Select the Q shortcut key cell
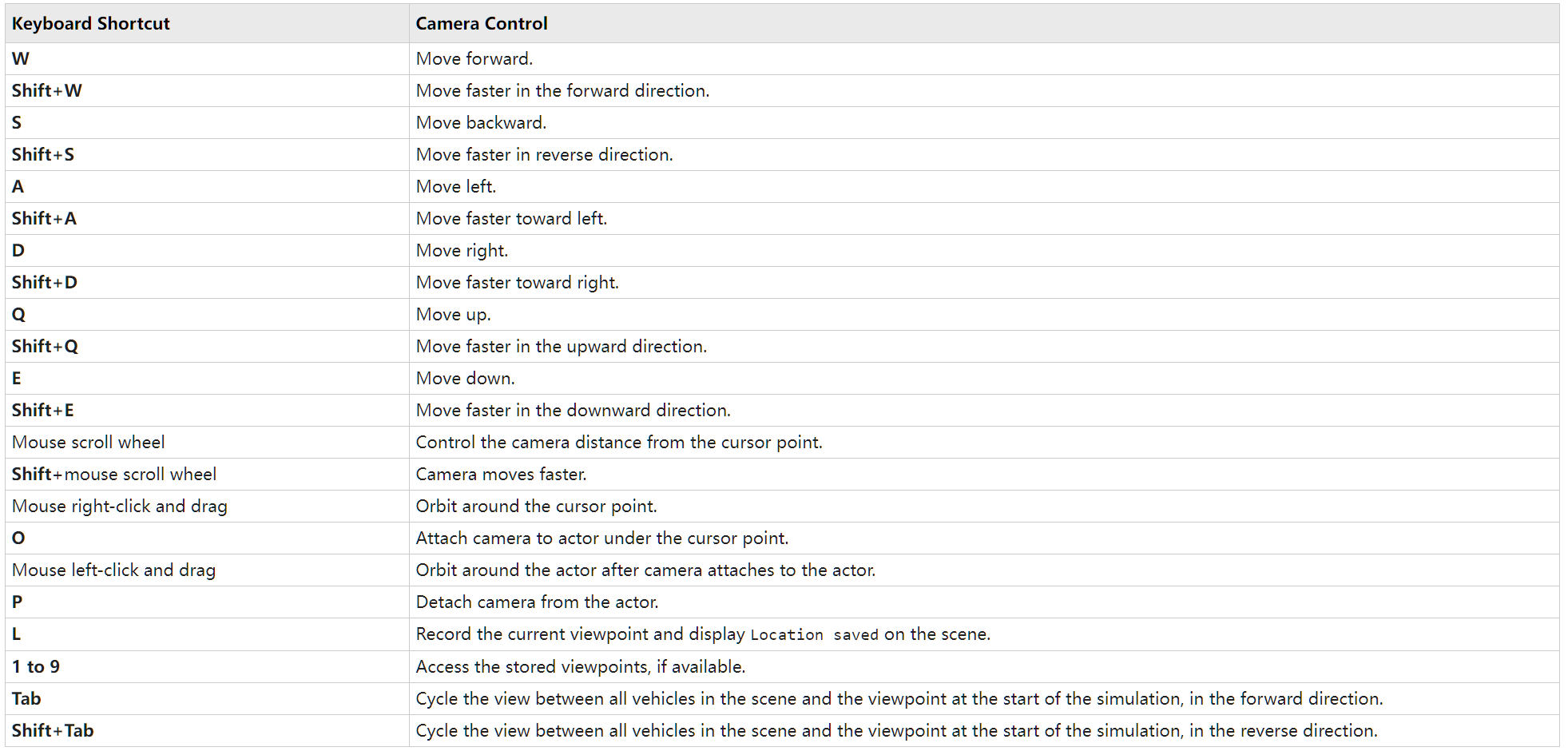Viewport: 1568px width, 751px height. click(x=19, y=315)
